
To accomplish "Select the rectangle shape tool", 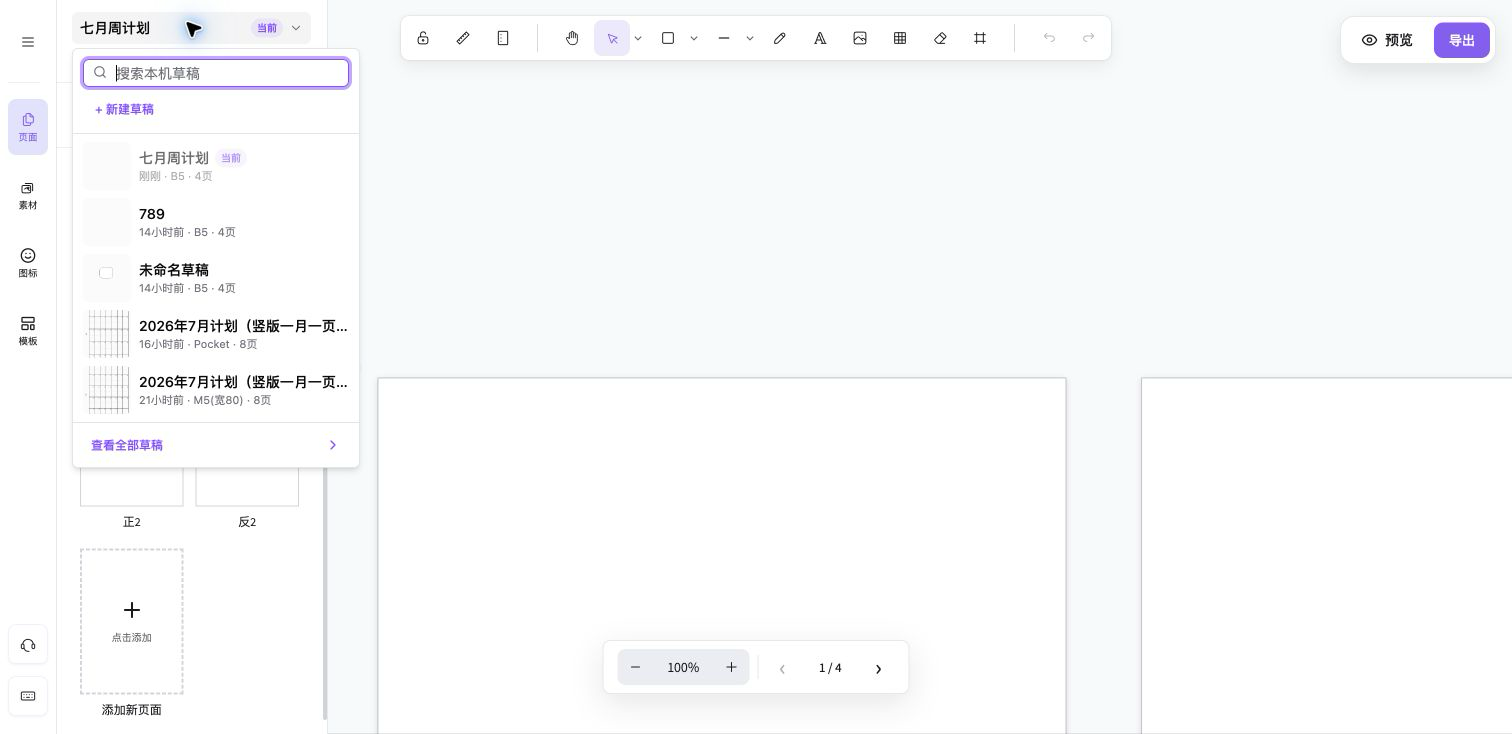I will [668, 38].
